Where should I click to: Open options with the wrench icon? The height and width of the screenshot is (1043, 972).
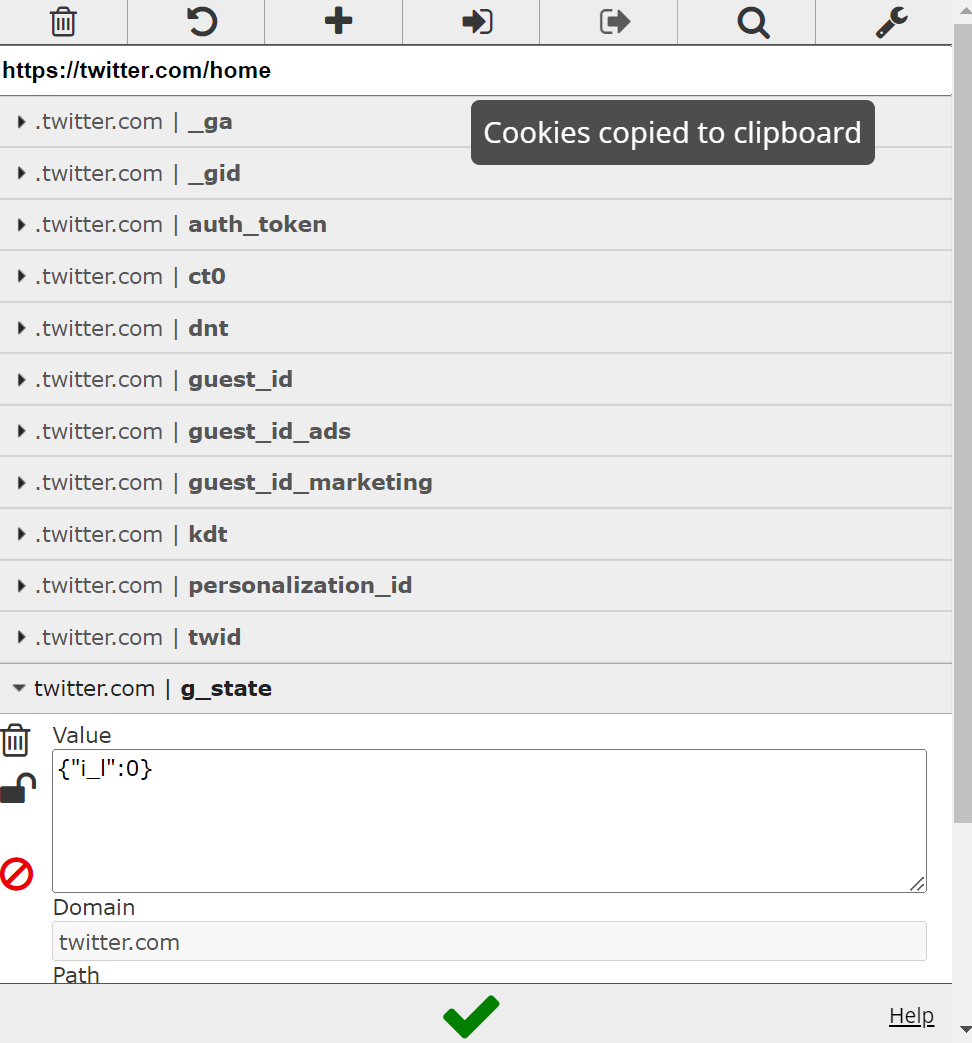[891, 21]
